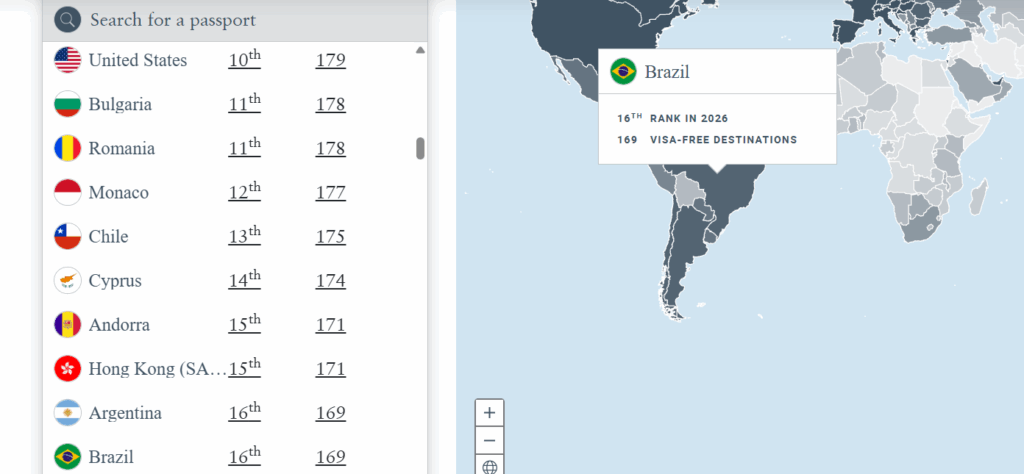Open the Hong Kong (SA… country name
The width and height of the screenshot is (1024, 474).
tap(157, 370)
